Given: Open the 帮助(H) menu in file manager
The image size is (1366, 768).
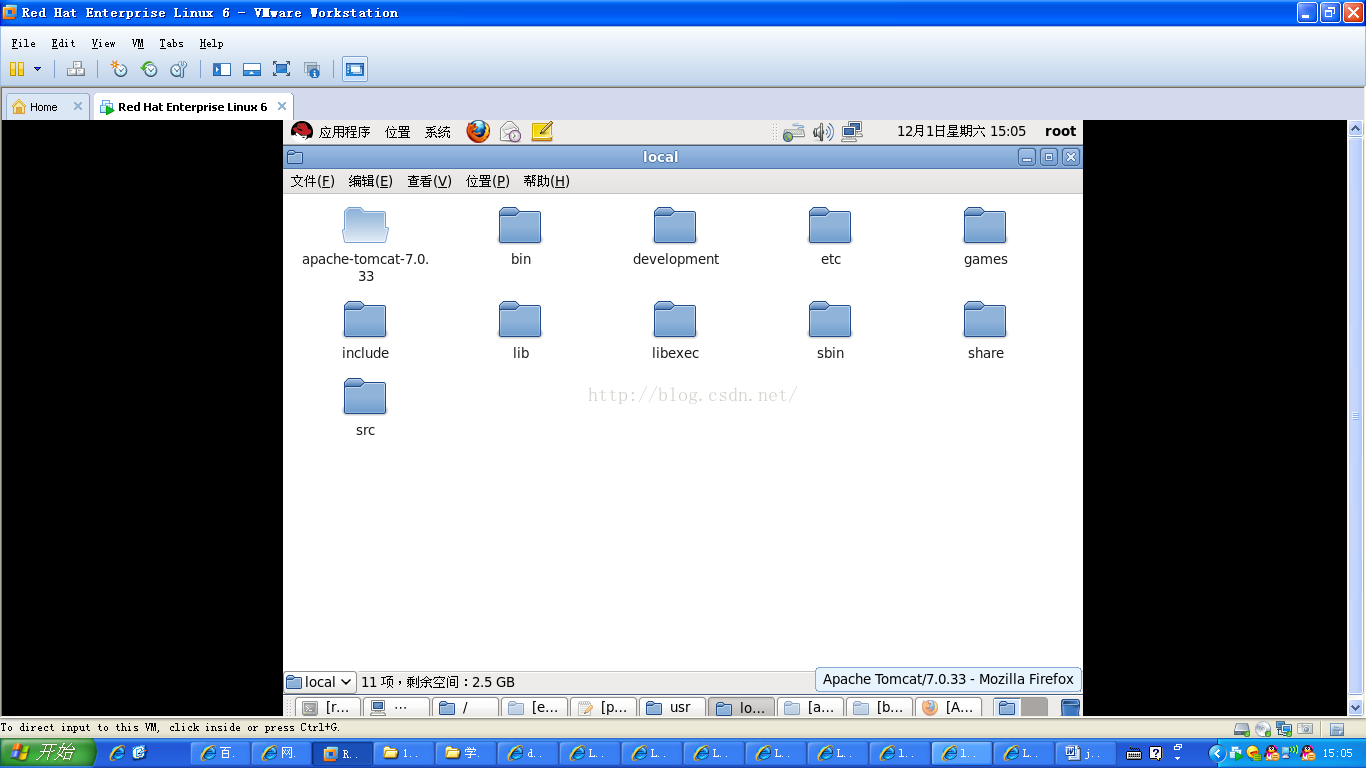Looking at the screenshot, I should tap(546, 181).
